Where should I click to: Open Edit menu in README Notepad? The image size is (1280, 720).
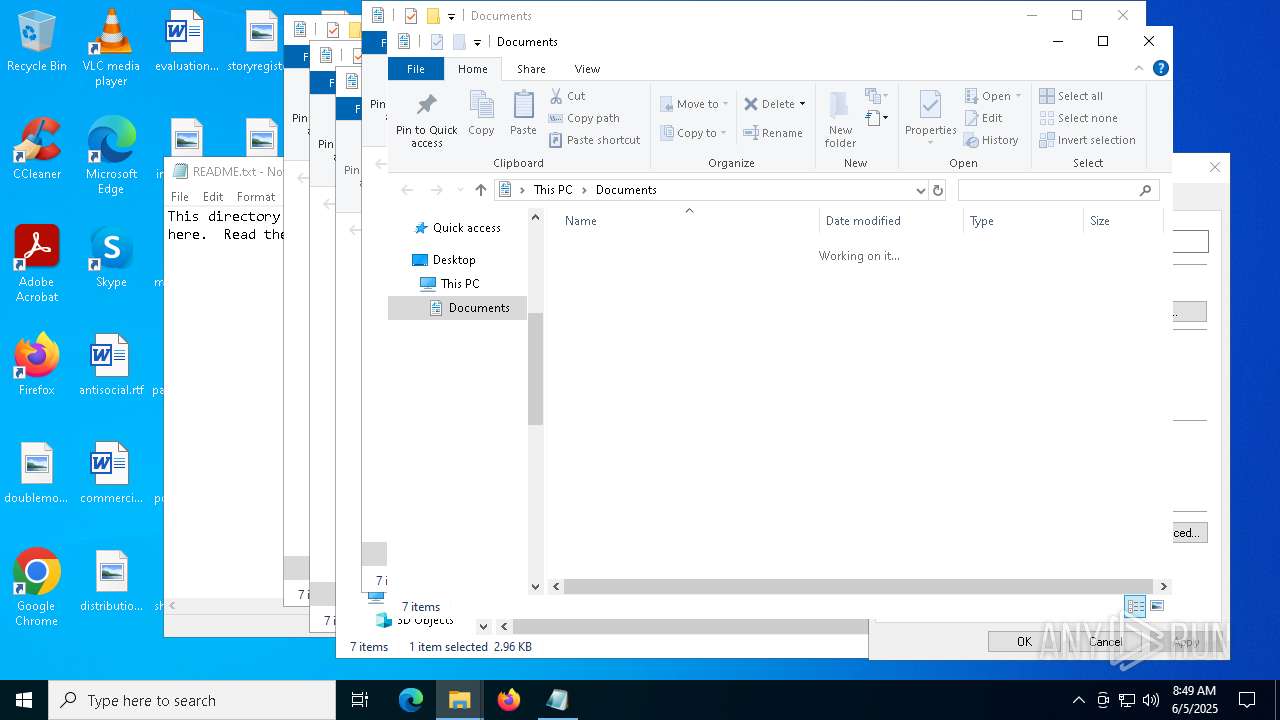[213, 197]
